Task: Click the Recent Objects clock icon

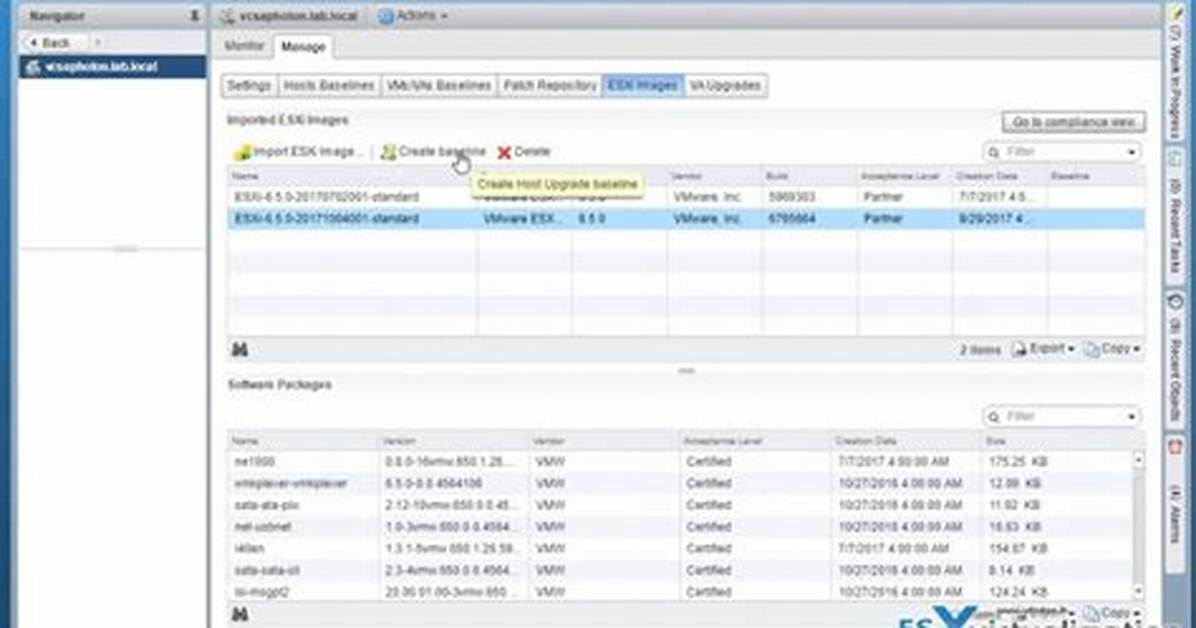Action: tap(1176, 301)
